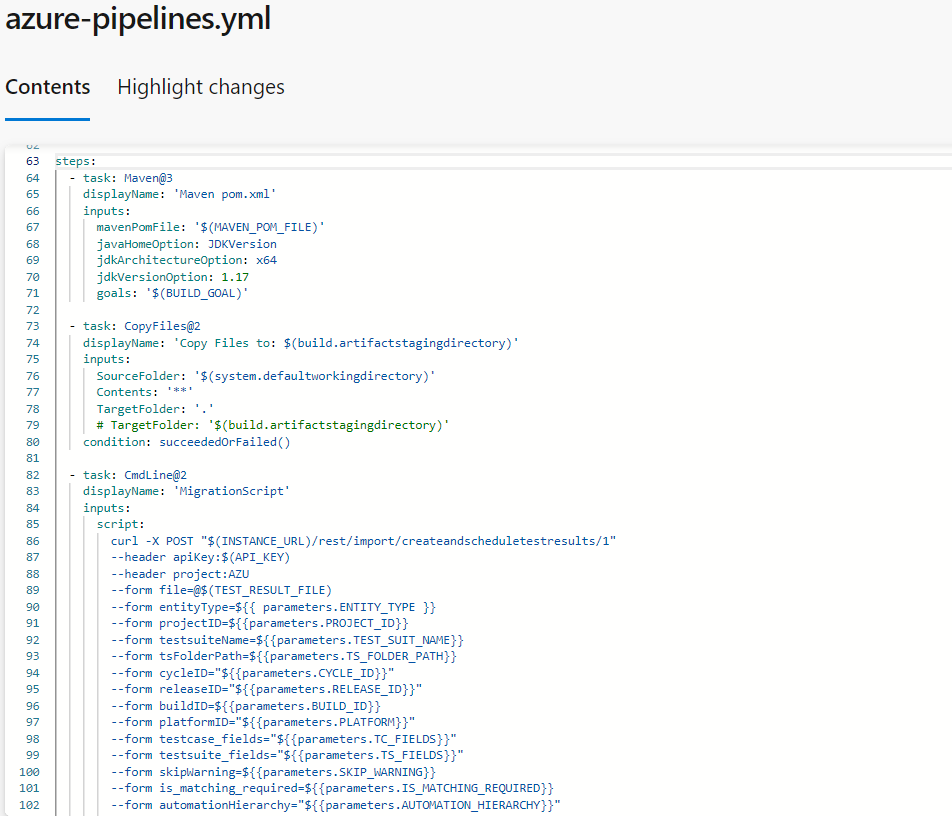This screenshot has height=816, width=952.
Task: Select the Contents tab
Action: (x=47, y=87)
